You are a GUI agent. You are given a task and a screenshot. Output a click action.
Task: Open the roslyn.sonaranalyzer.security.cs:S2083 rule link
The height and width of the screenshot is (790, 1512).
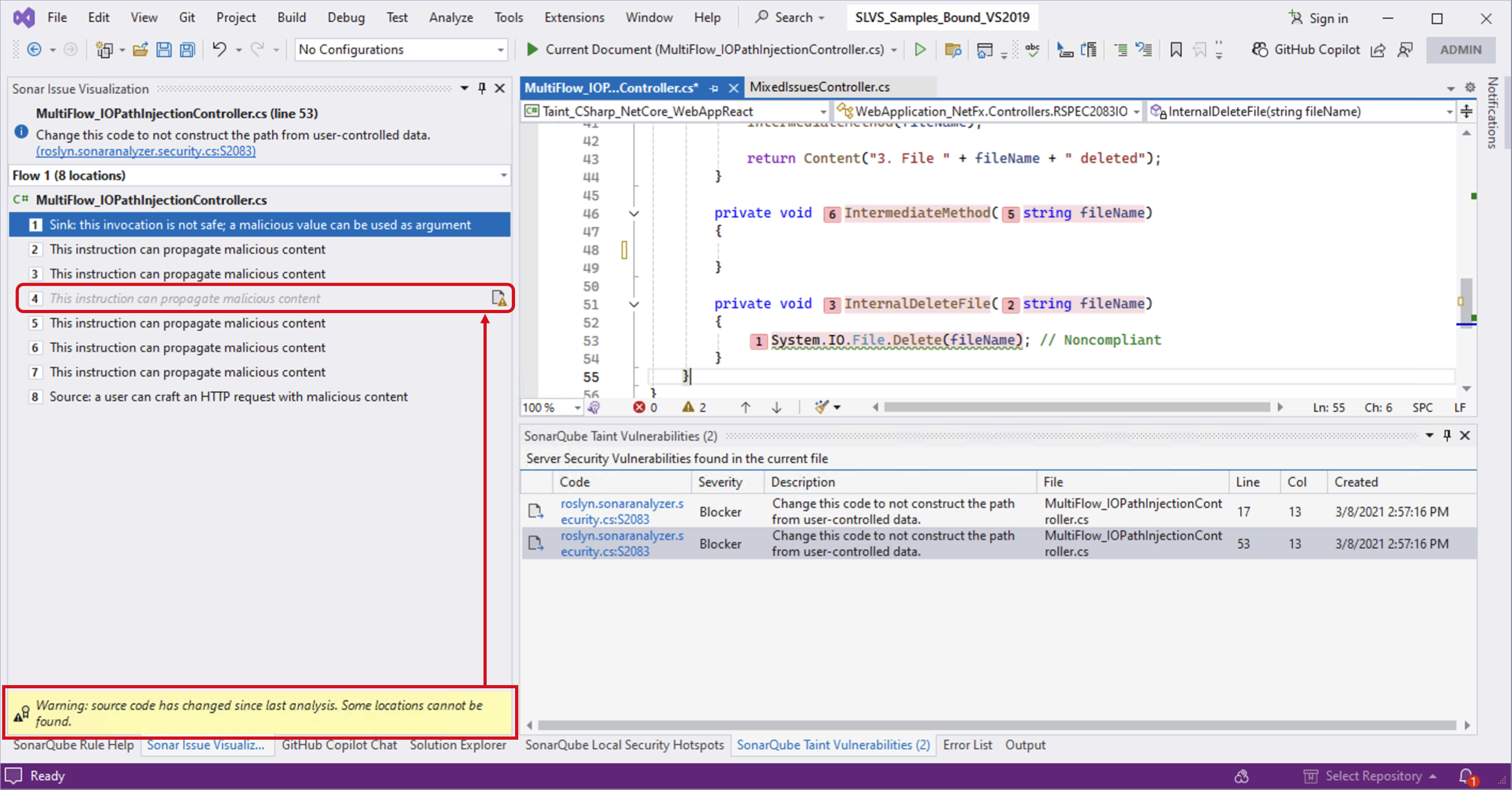(x=146, y=151)
